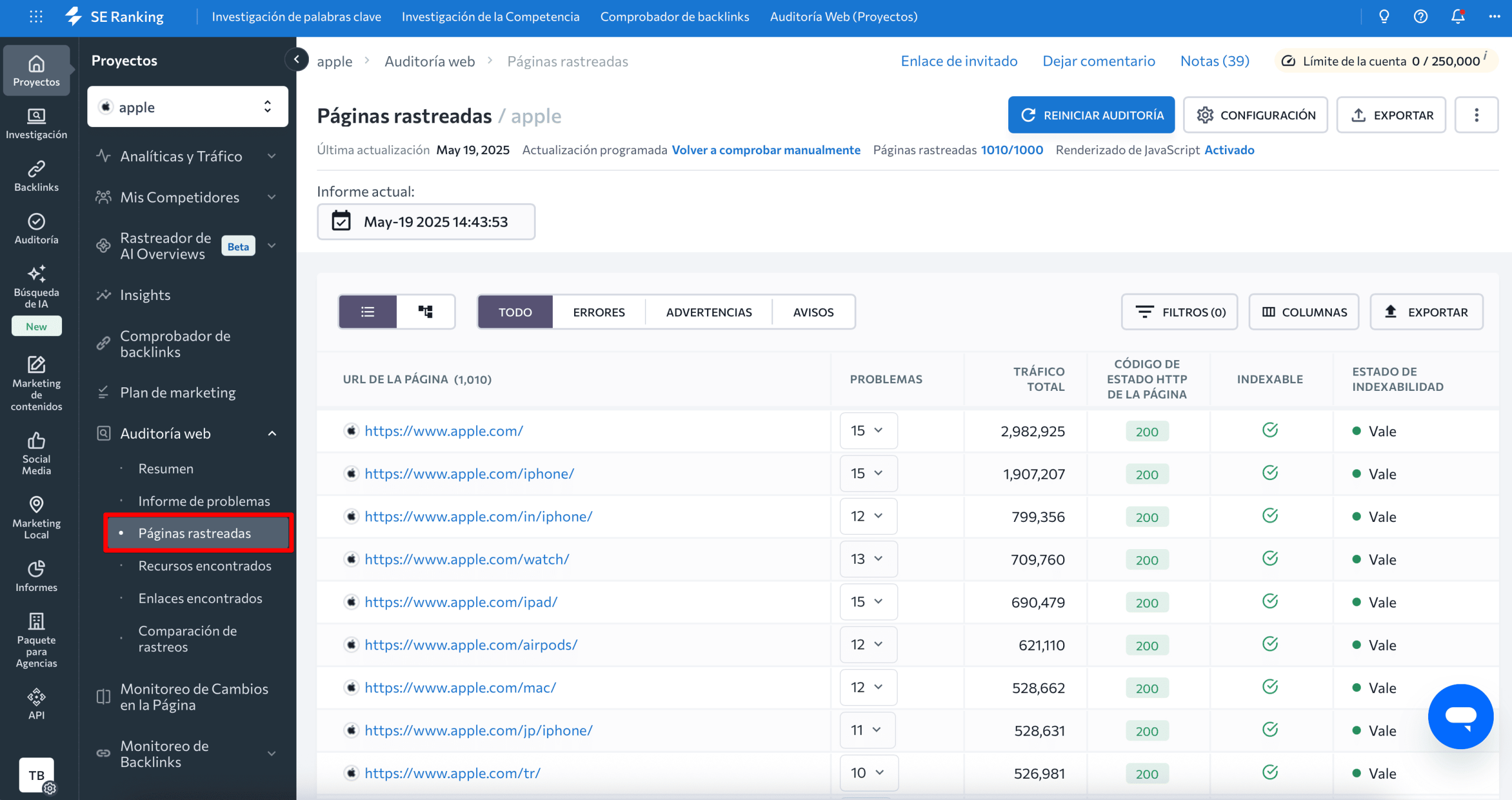Open the notifications bell icon
This screenshot has height=800, width=1512.
tap(1458, 17)
